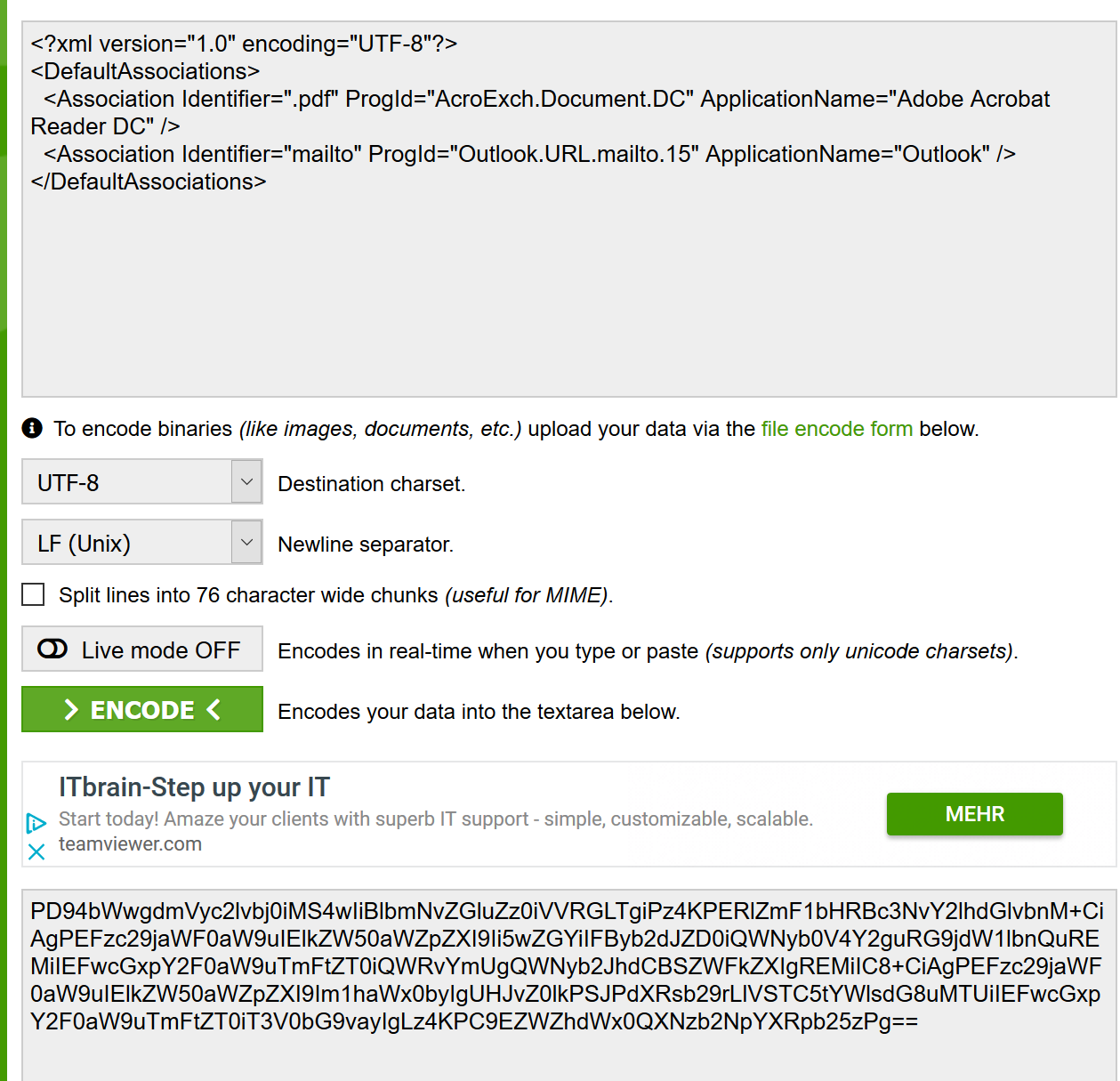
Task: Click the ad choices triangle icon
Action: click(x=36, y=823)
